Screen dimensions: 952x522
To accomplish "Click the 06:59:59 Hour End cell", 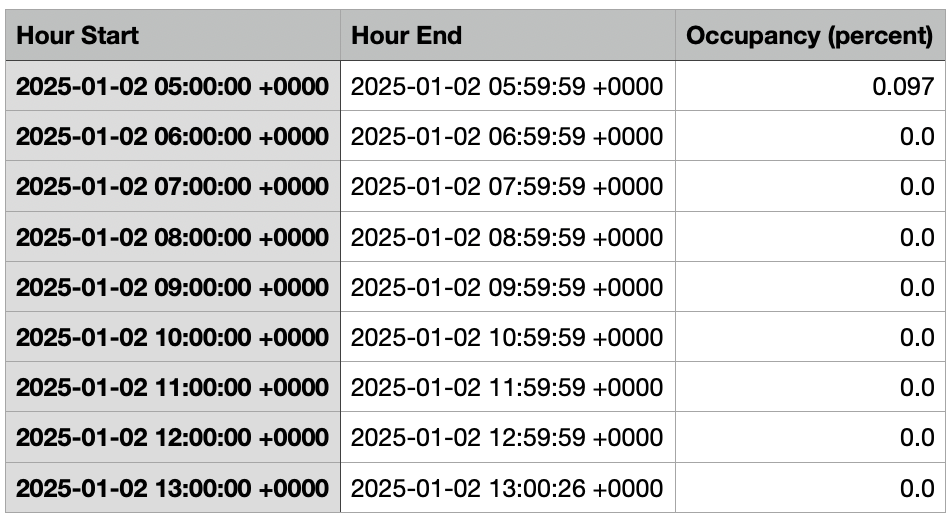I will 506,137.
